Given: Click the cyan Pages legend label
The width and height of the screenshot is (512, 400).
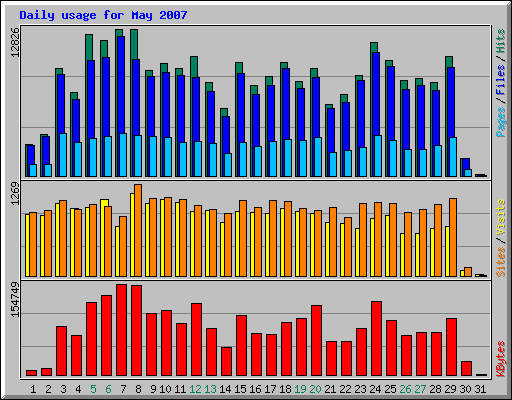Looking at the screenshot, I should (x=501, y=122).
